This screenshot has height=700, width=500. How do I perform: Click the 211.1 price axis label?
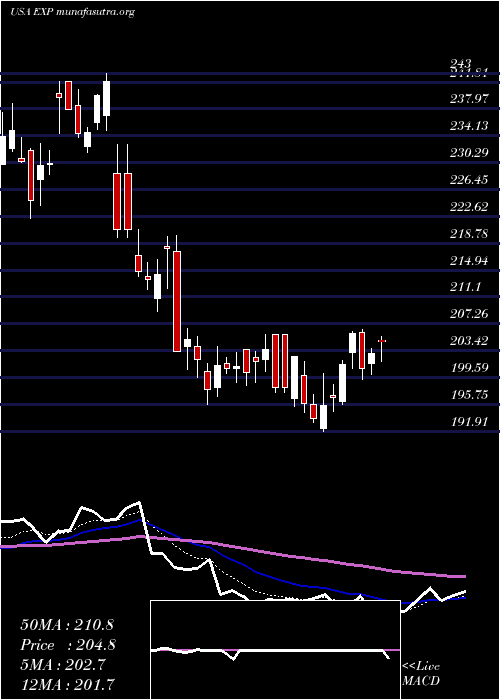(466, 287)
